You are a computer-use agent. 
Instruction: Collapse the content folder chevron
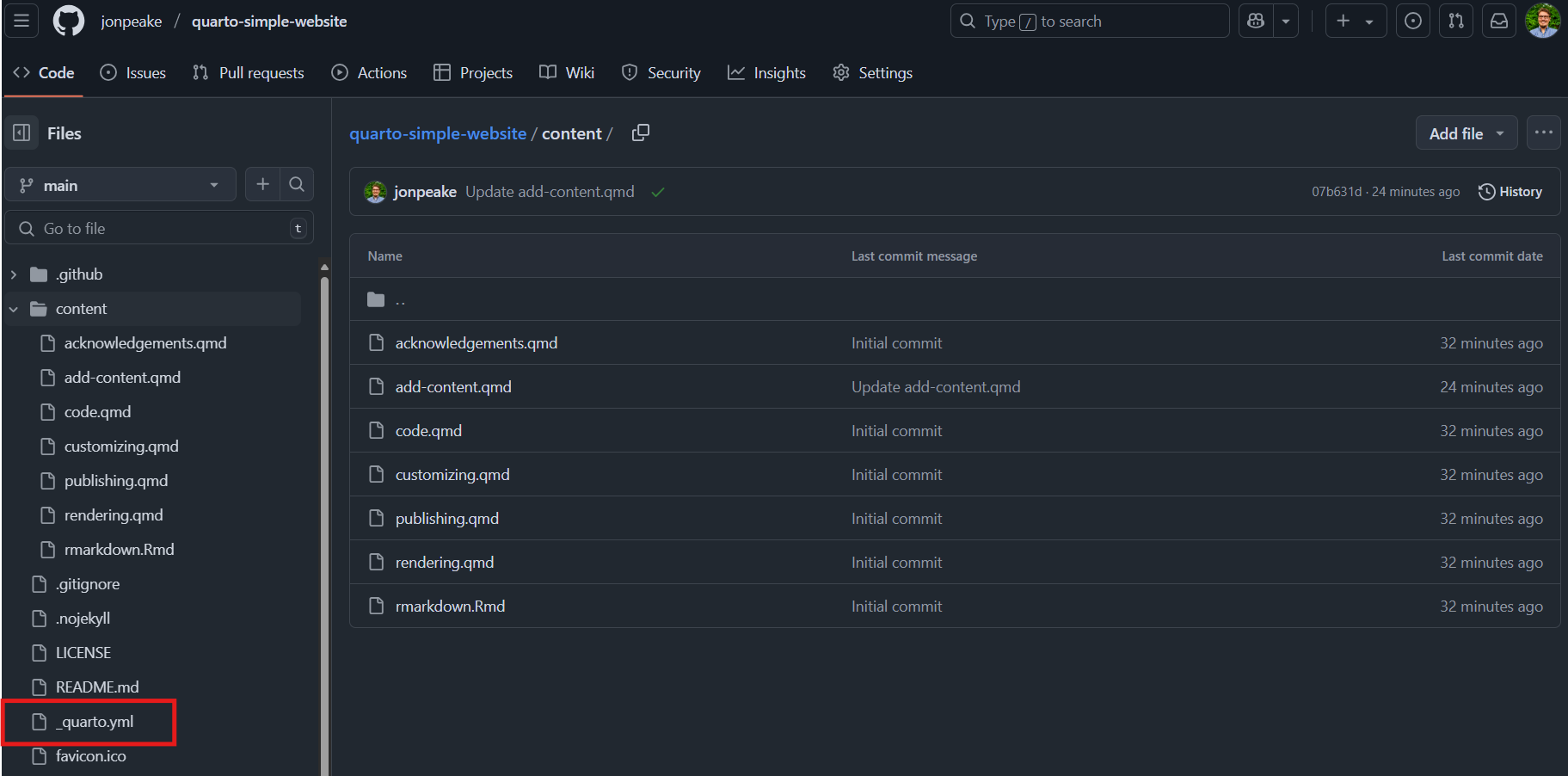click(14, 309)
